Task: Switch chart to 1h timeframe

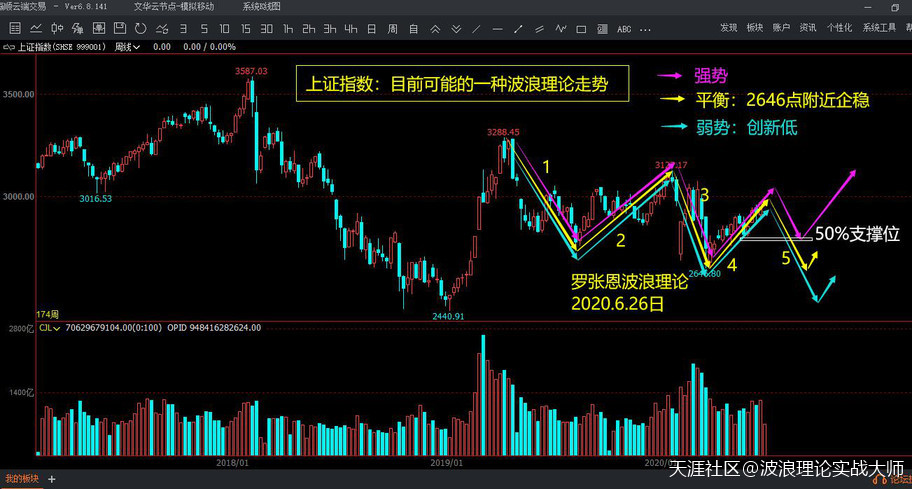Action: click(x=288, y=28)
